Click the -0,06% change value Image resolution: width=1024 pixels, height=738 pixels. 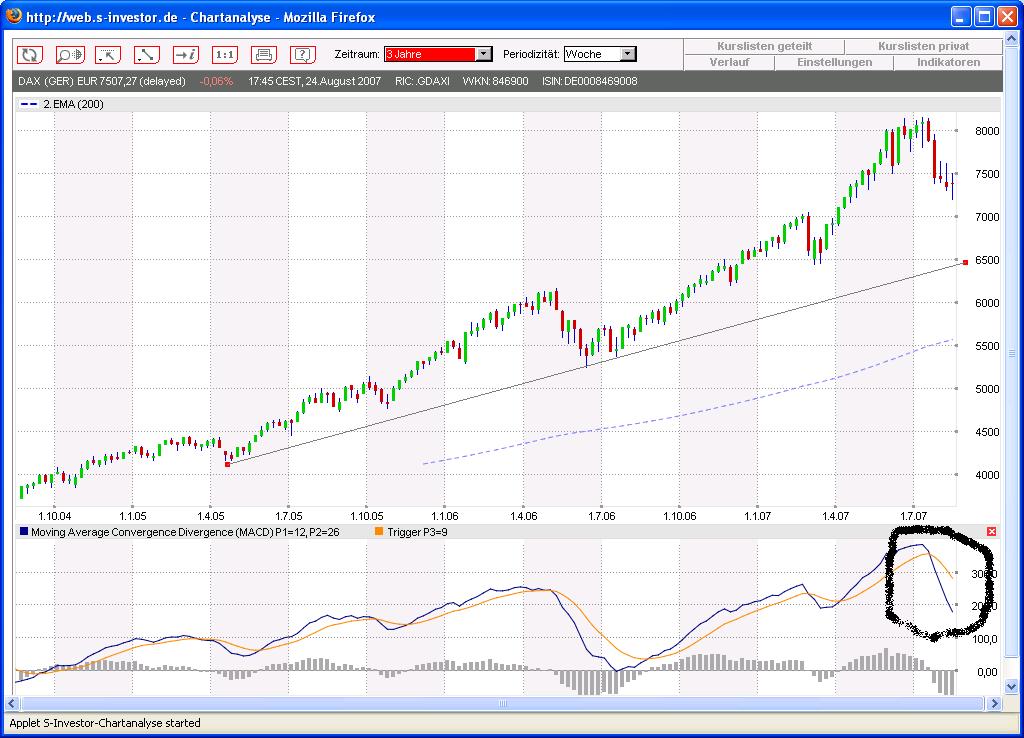pyautogui.click(x=216, y=82)
